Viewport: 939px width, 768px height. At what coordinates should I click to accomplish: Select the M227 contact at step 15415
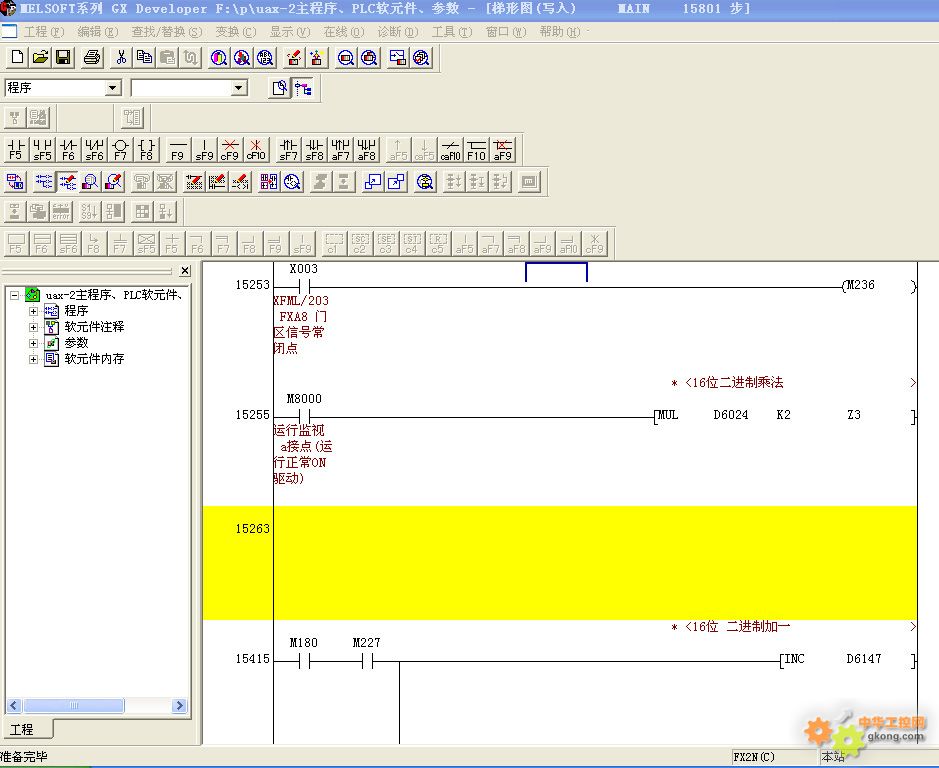(x=366, y=660)
